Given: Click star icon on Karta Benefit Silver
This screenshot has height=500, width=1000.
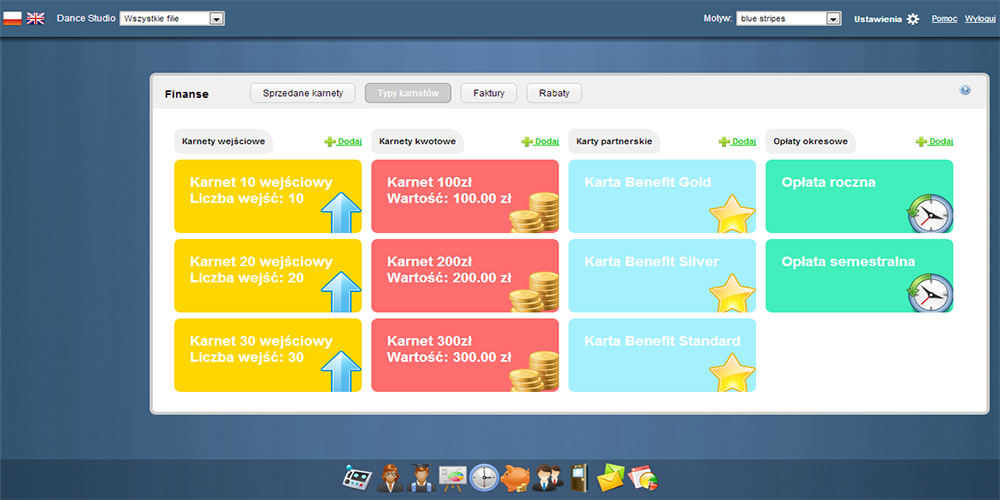Looking at the screenshot, I should tap(732, 293).
